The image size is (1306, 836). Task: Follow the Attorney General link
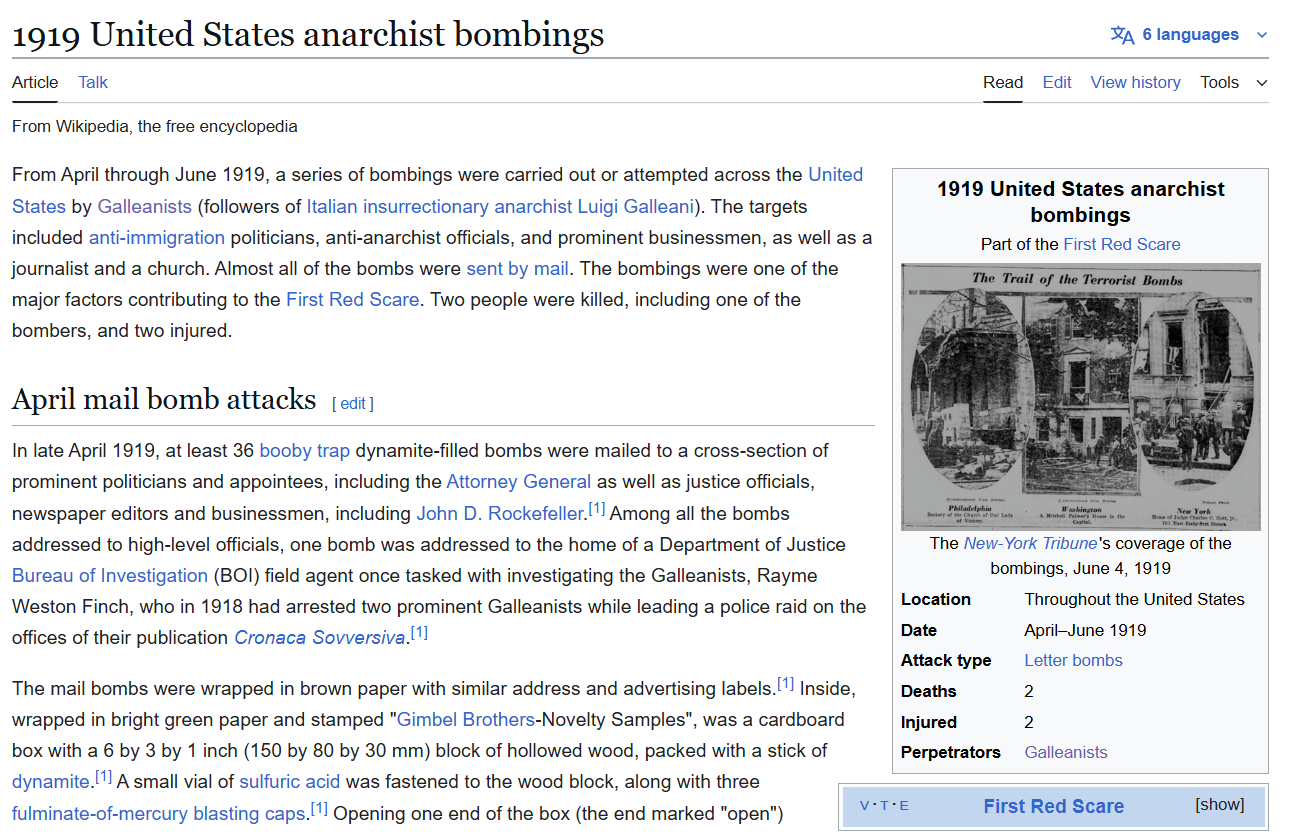[x=518, y=482]
